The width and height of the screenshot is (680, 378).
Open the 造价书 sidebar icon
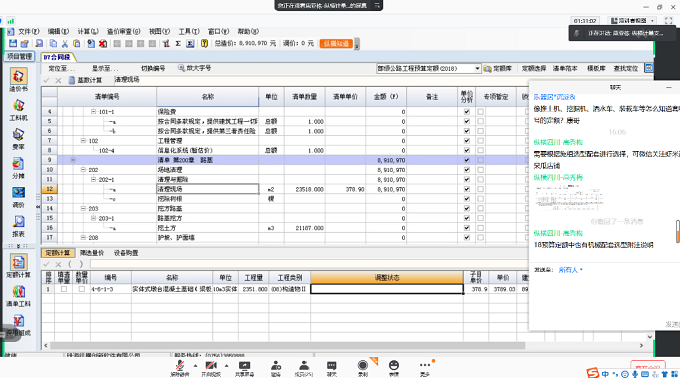18,76
